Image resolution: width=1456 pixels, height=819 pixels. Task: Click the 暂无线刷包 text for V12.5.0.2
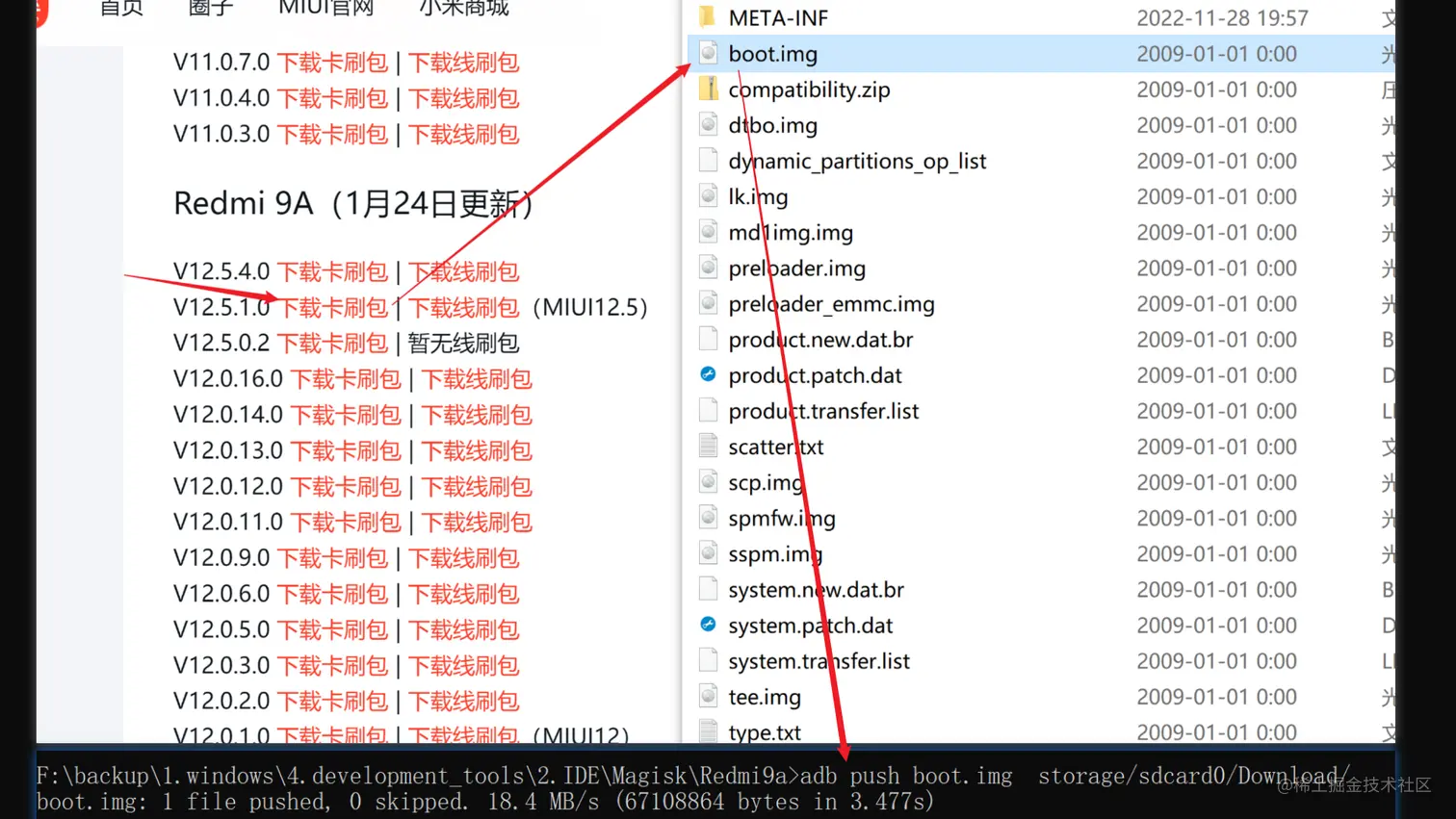[x=464, y=343]
